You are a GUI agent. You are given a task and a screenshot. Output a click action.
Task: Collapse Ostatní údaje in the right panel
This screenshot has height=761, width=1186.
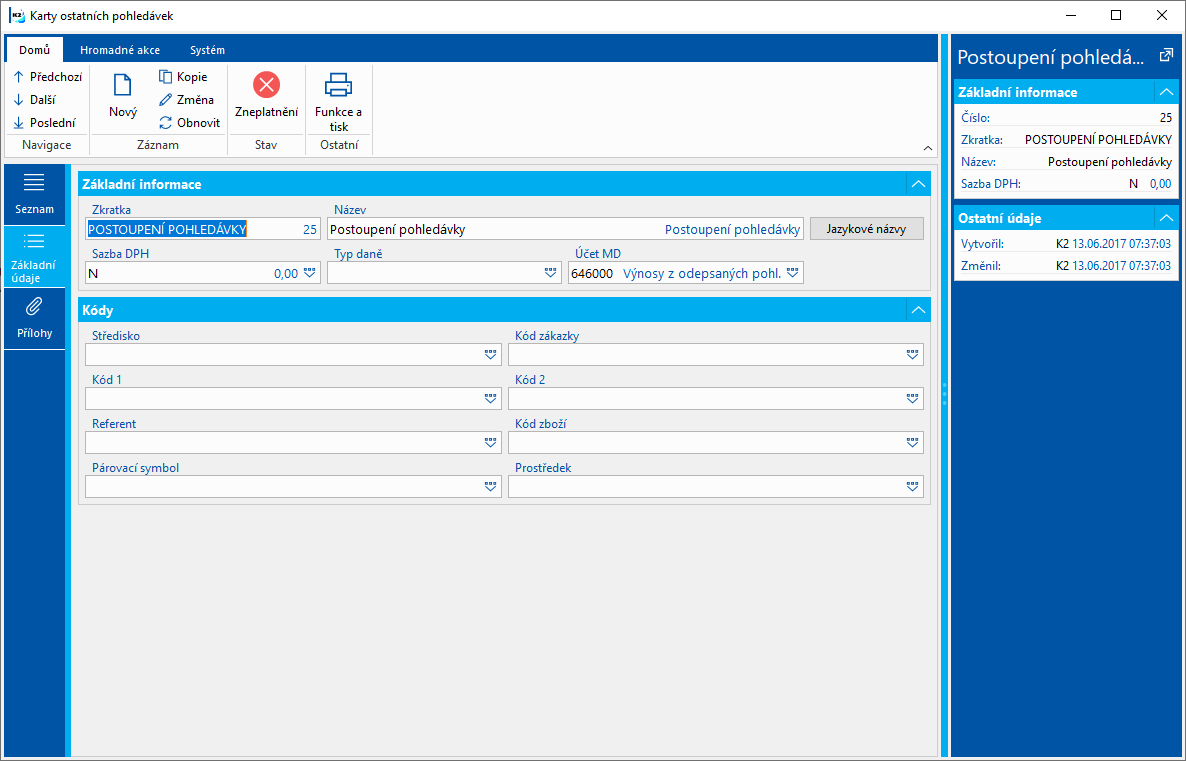[x=1166, y=218]
